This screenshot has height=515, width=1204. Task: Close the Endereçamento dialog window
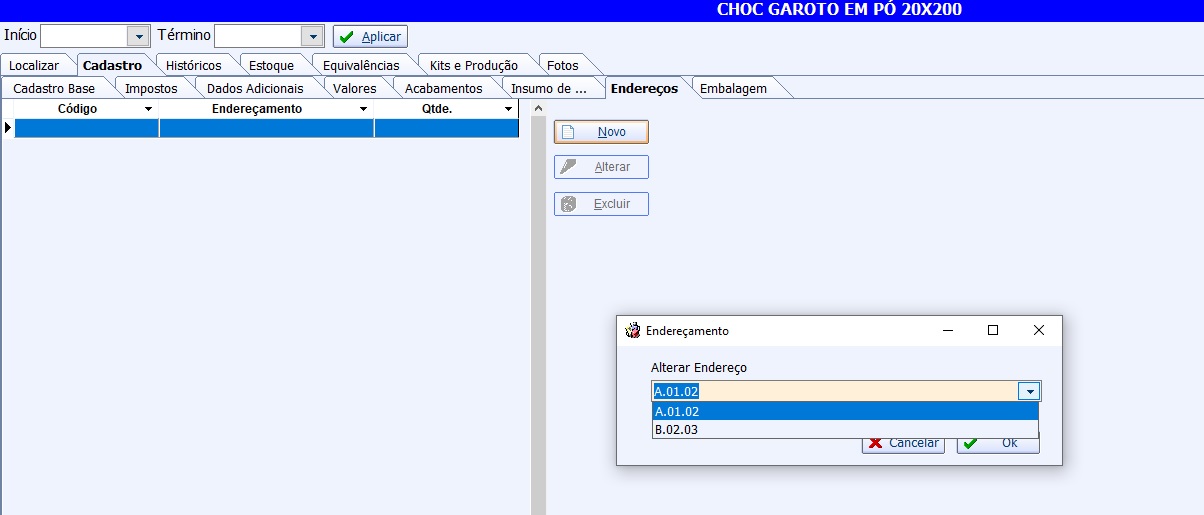[1038, 330]
